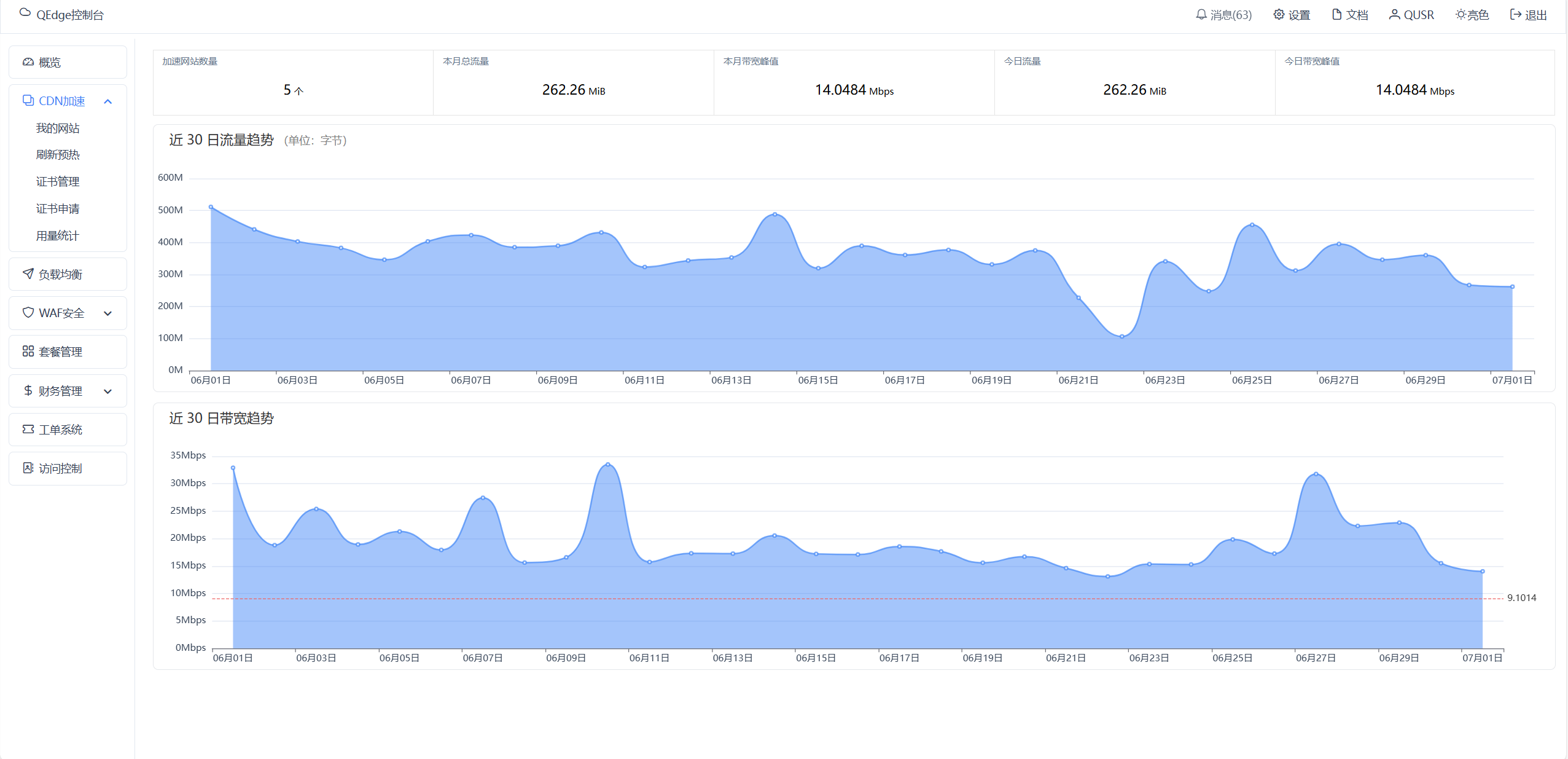Expand the 财务管理 dropdown arrow
Viewport: 1568px width, 759px height.
(108, 391)
